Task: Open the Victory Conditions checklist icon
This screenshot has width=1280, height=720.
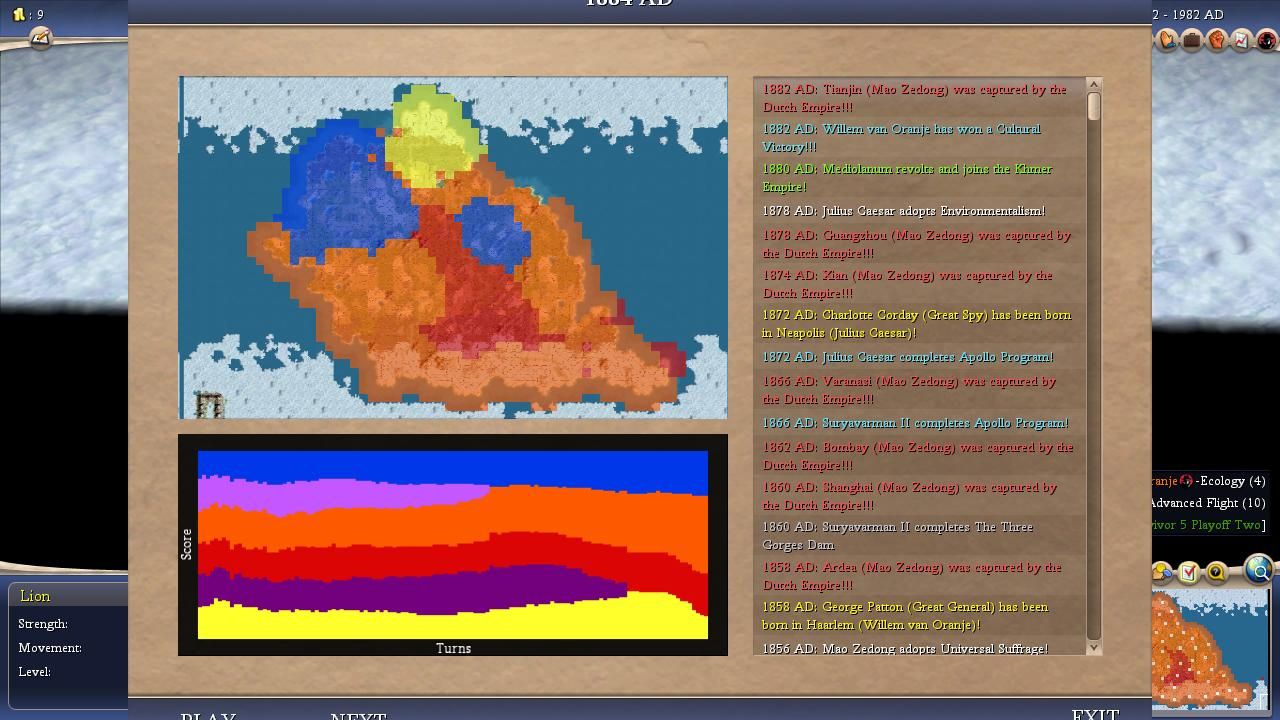Action: [1189, 572]
